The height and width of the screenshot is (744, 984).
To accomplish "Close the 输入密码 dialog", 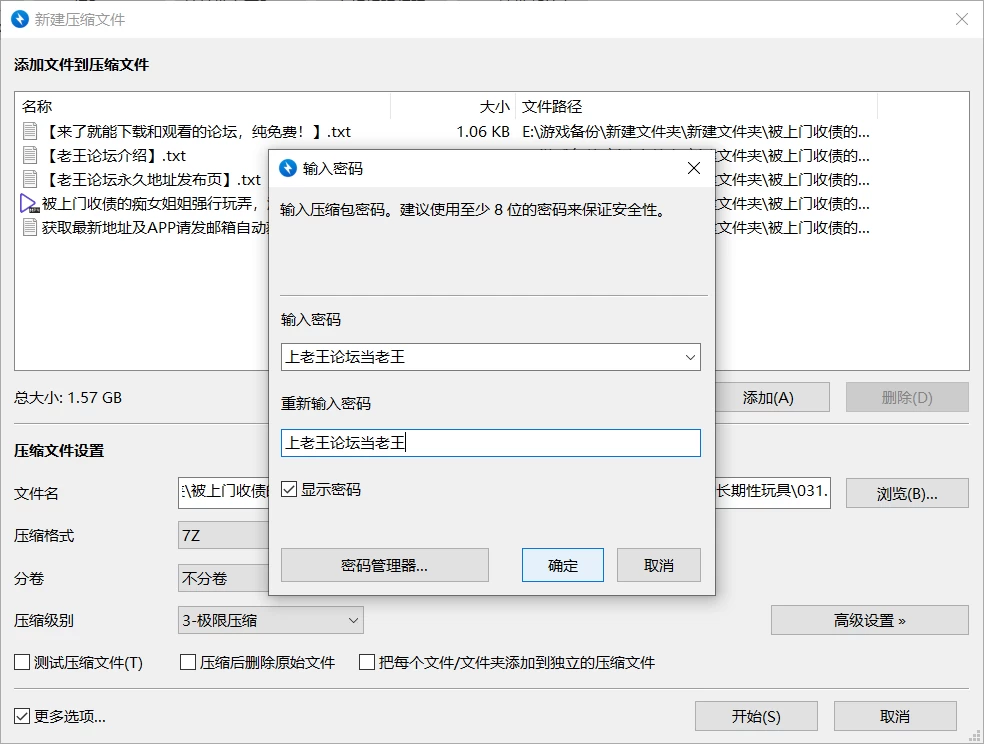I will [x=693, y=168].
